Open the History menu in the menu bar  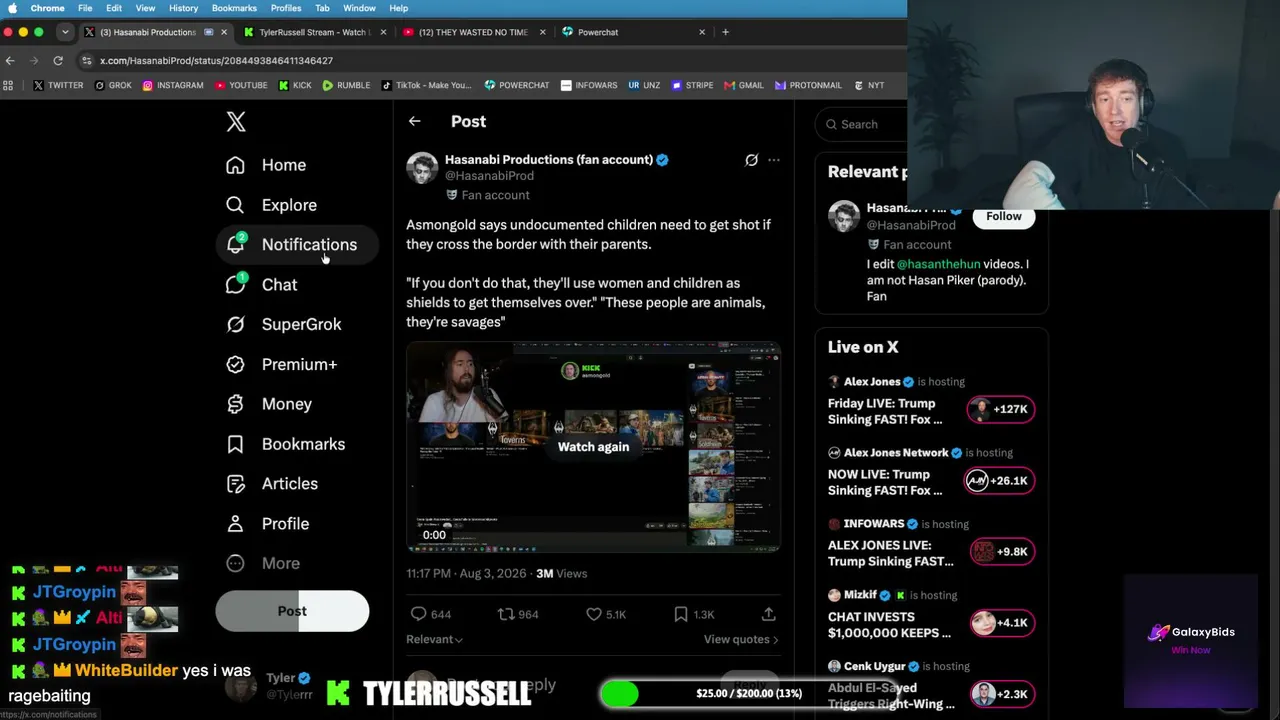point(183,8)
